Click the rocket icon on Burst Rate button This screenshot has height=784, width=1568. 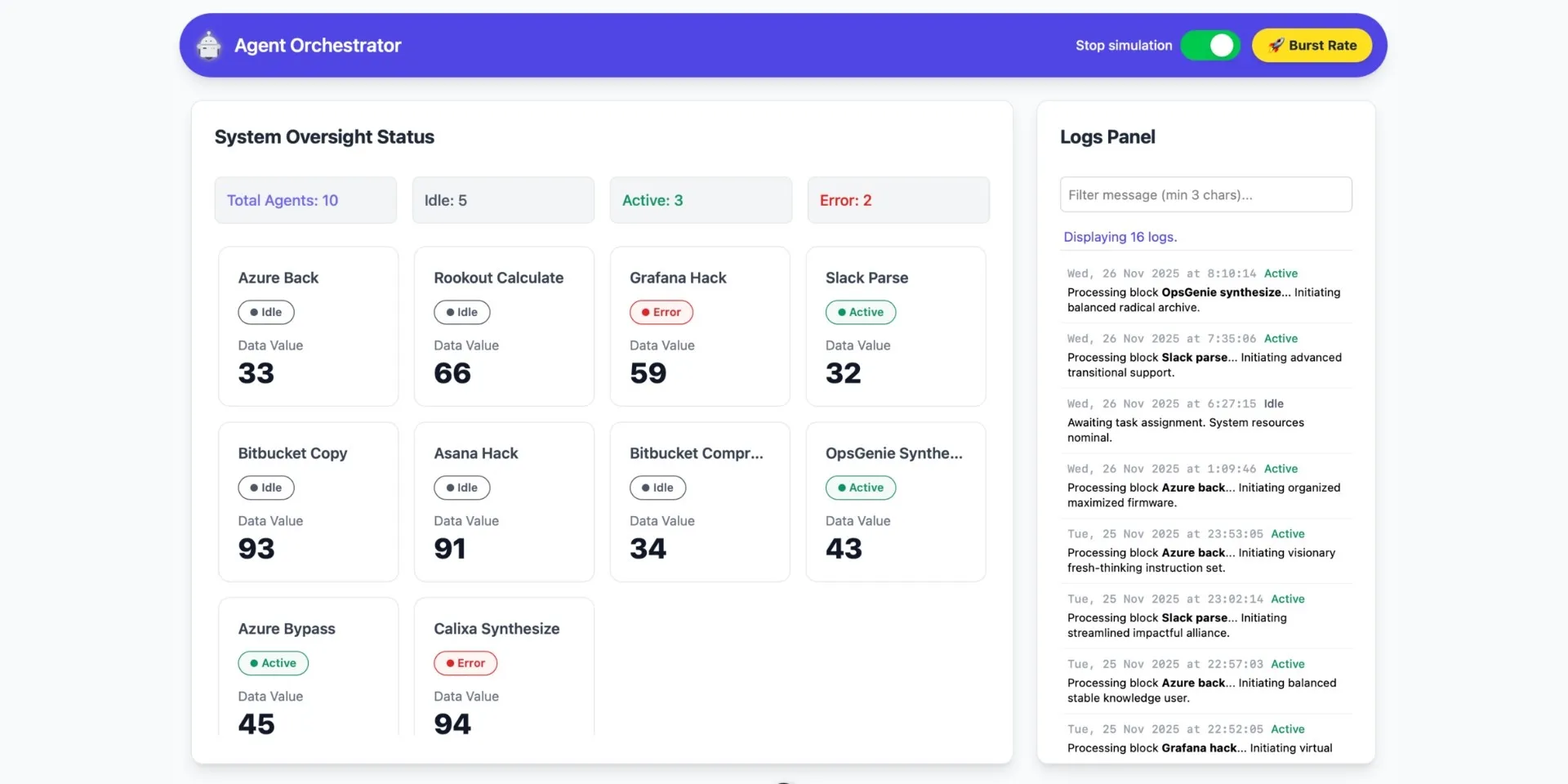[1276, 45]
